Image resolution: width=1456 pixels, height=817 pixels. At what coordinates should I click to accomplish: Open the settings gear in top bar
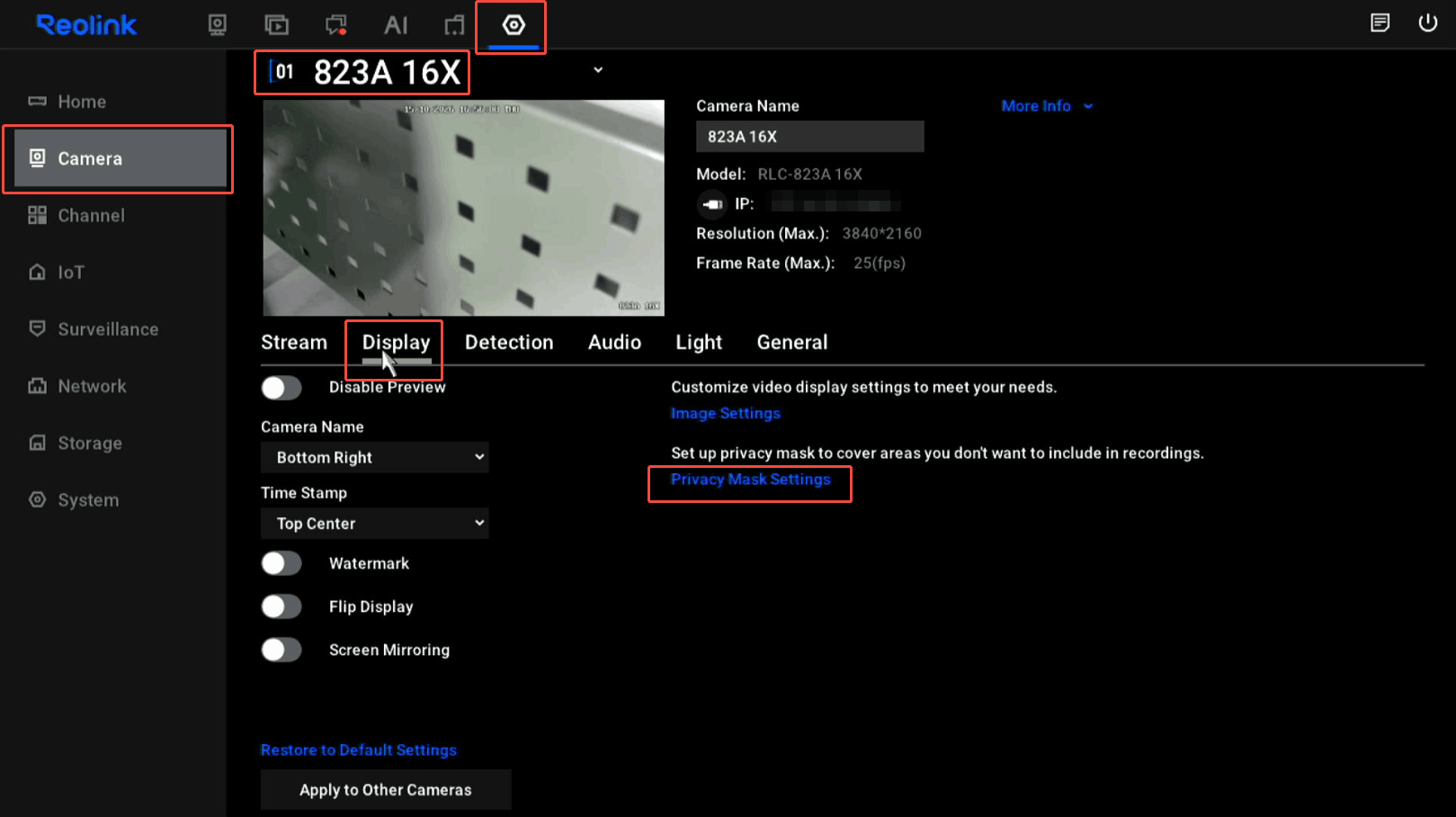coord(514,25)
